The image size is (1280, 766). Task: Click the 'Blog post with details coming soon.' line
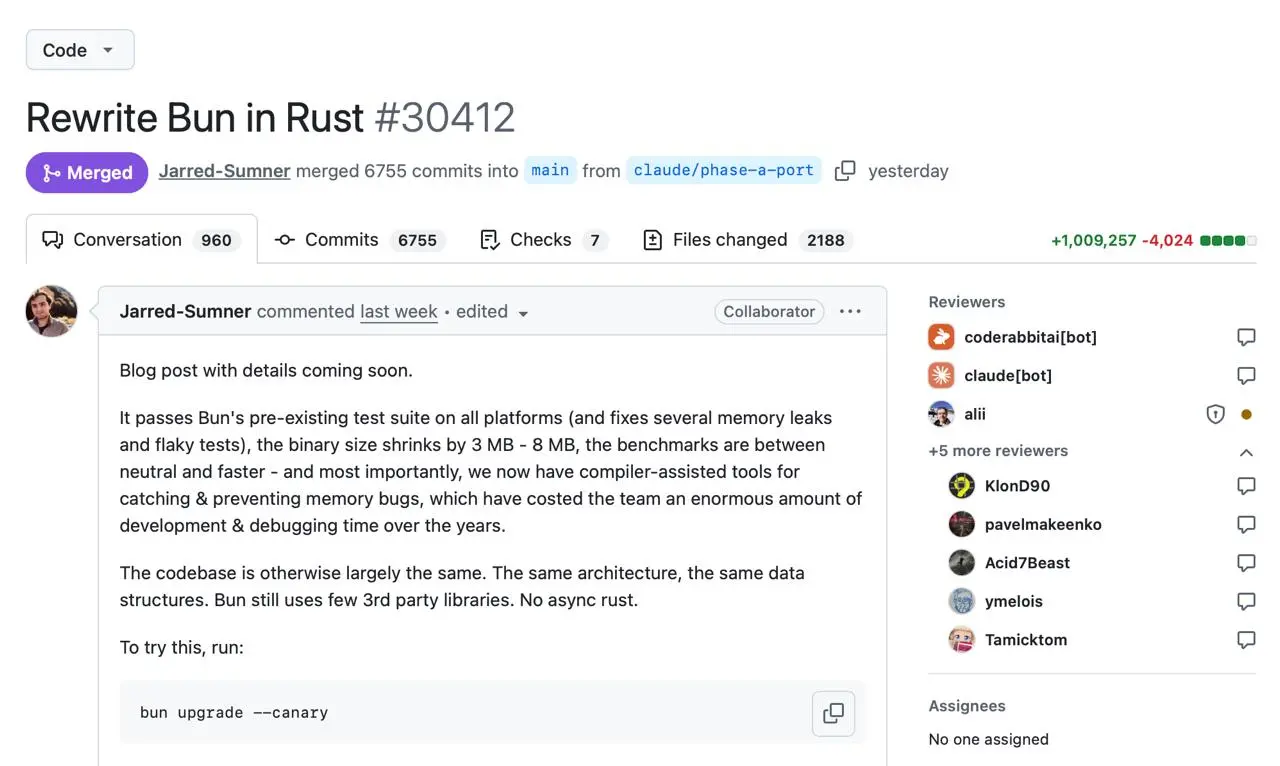pos(266,371)
